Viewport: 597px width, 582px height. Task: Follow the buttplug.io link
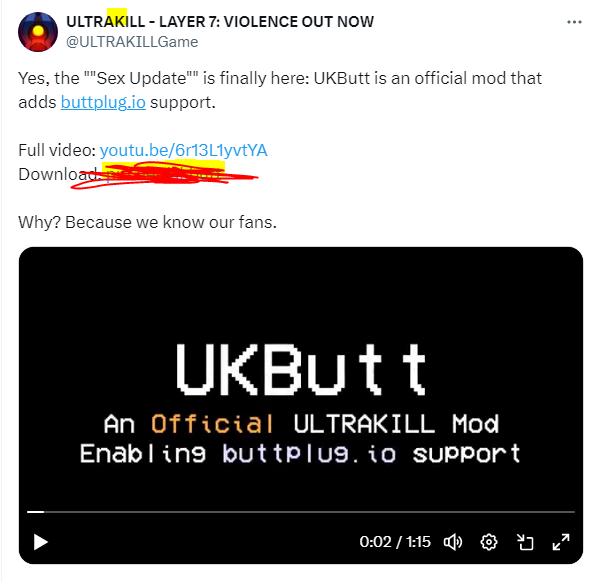(103, 102)
